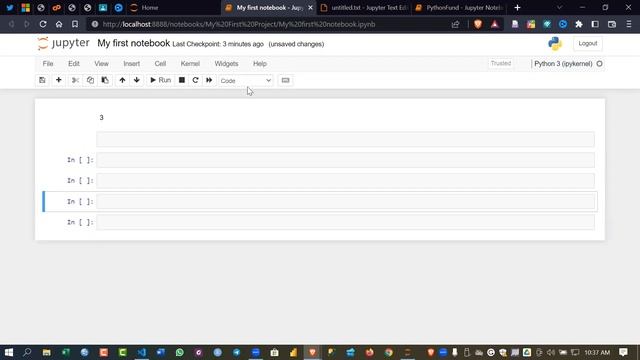This screenshot has width=640, height=360.
Task: Restart kernel and run all cells
Action: pos(209,80)
